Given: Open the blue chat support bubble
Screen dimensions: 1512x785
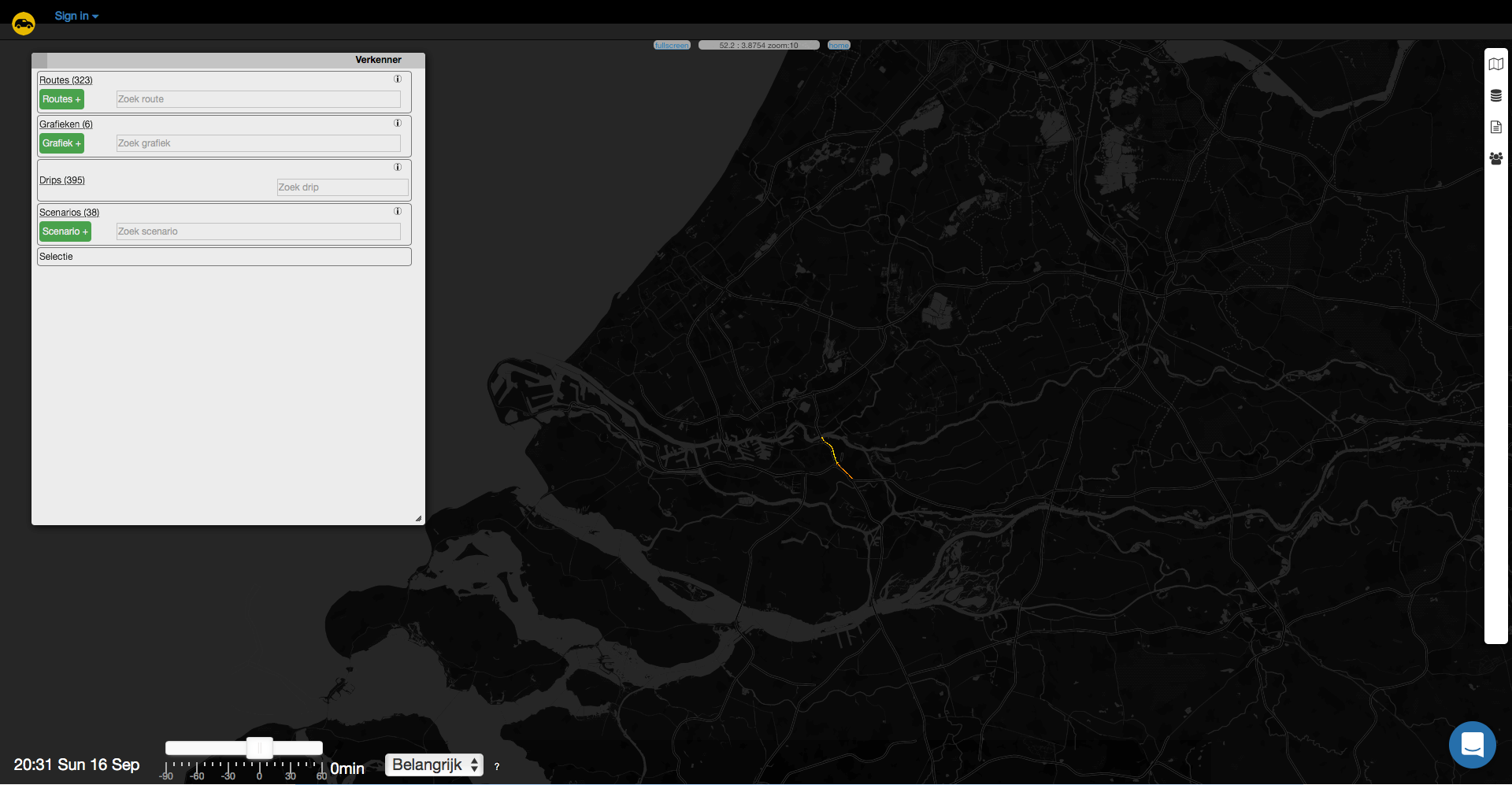Looking at the screenshot, I should click(1472, 744).
